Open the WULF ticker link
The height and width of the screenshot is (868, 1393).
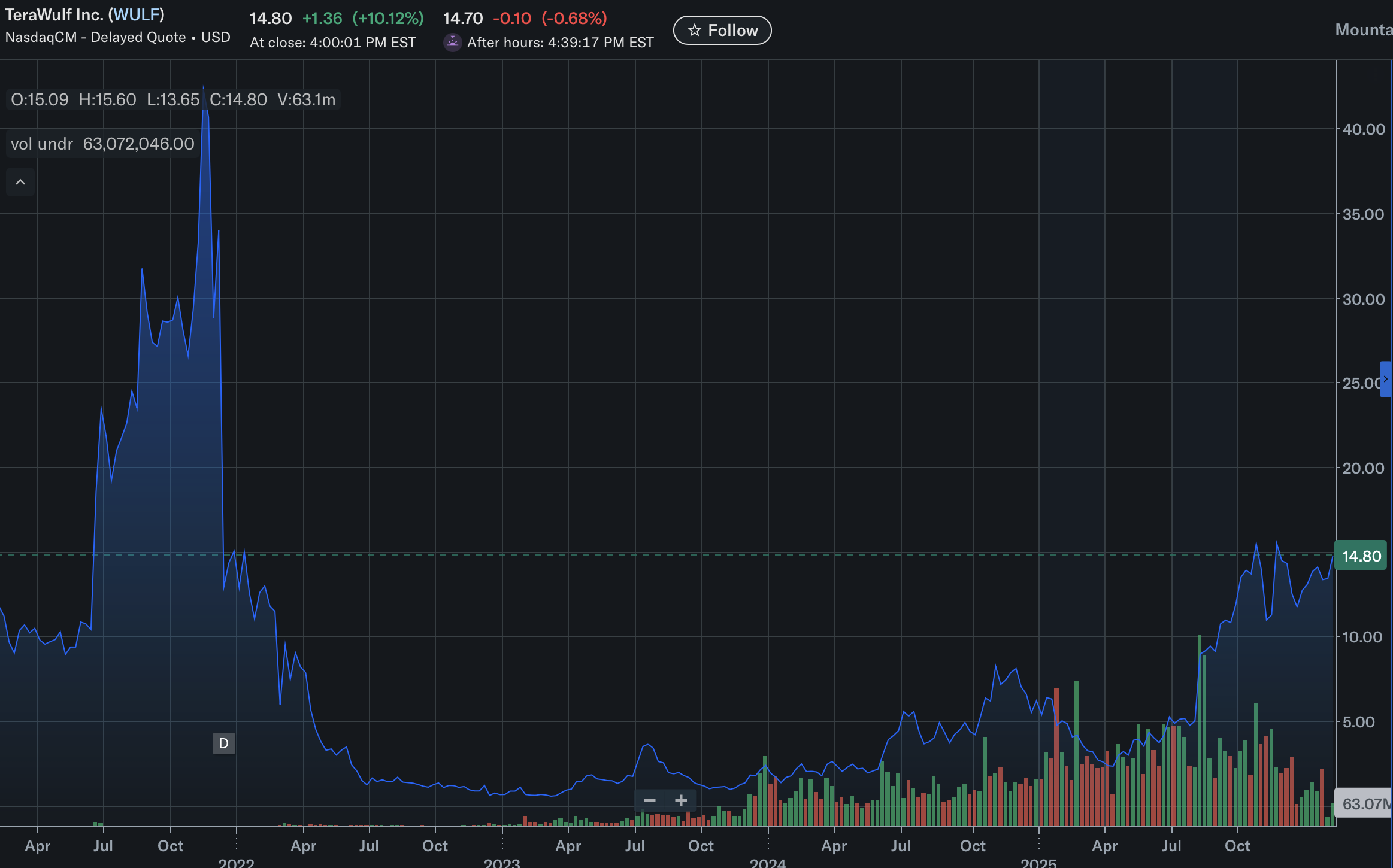137,14
